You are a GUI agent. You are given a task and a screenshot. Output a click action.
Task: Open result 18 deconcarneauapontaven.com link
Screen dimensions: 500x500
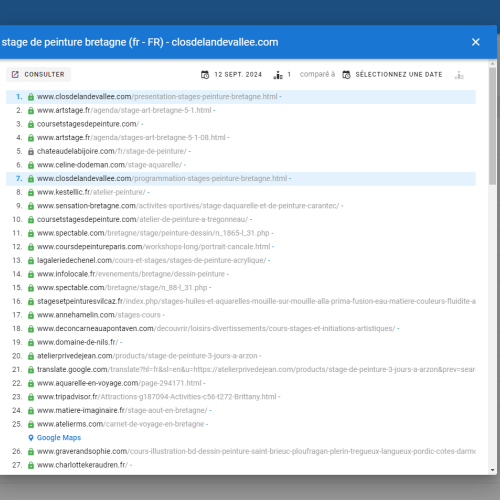tap(216, 329)
